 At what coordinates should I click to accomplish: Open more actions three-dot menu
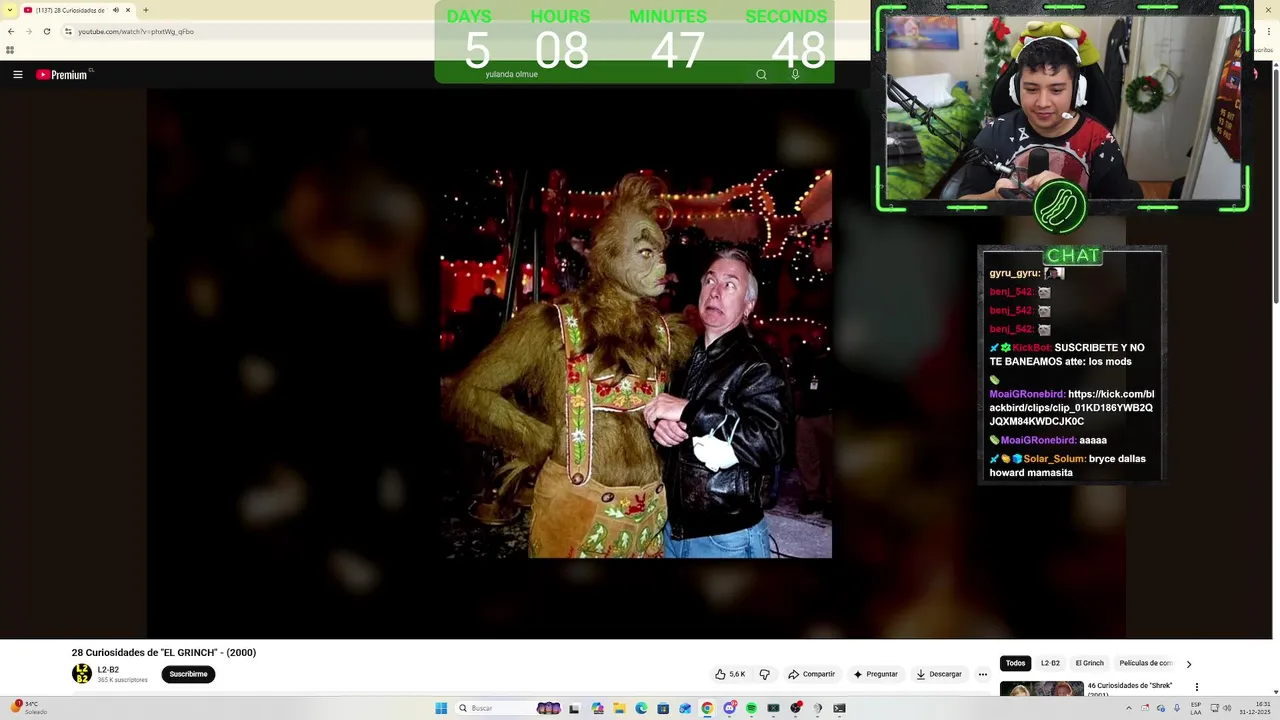click(x=983, y=674)
